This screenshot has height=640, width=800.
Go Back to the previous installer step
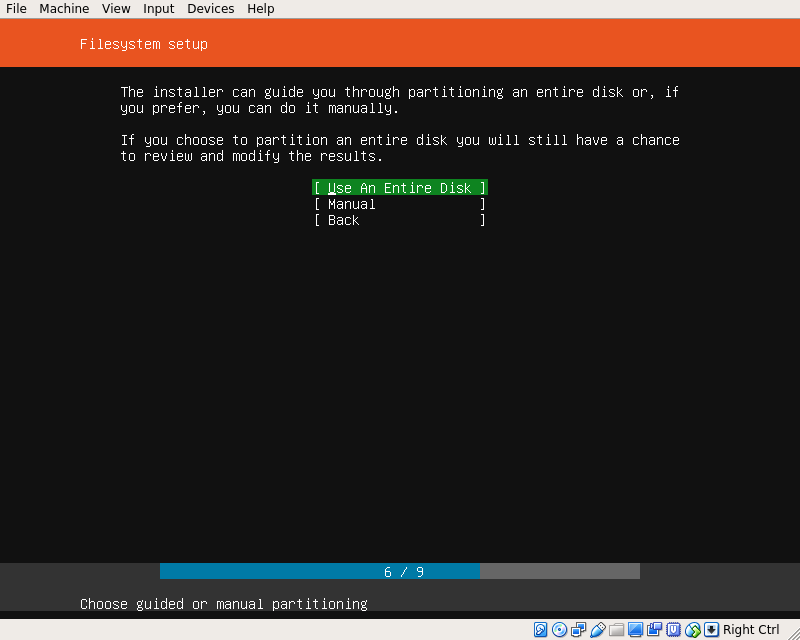[x=399, y=220]
